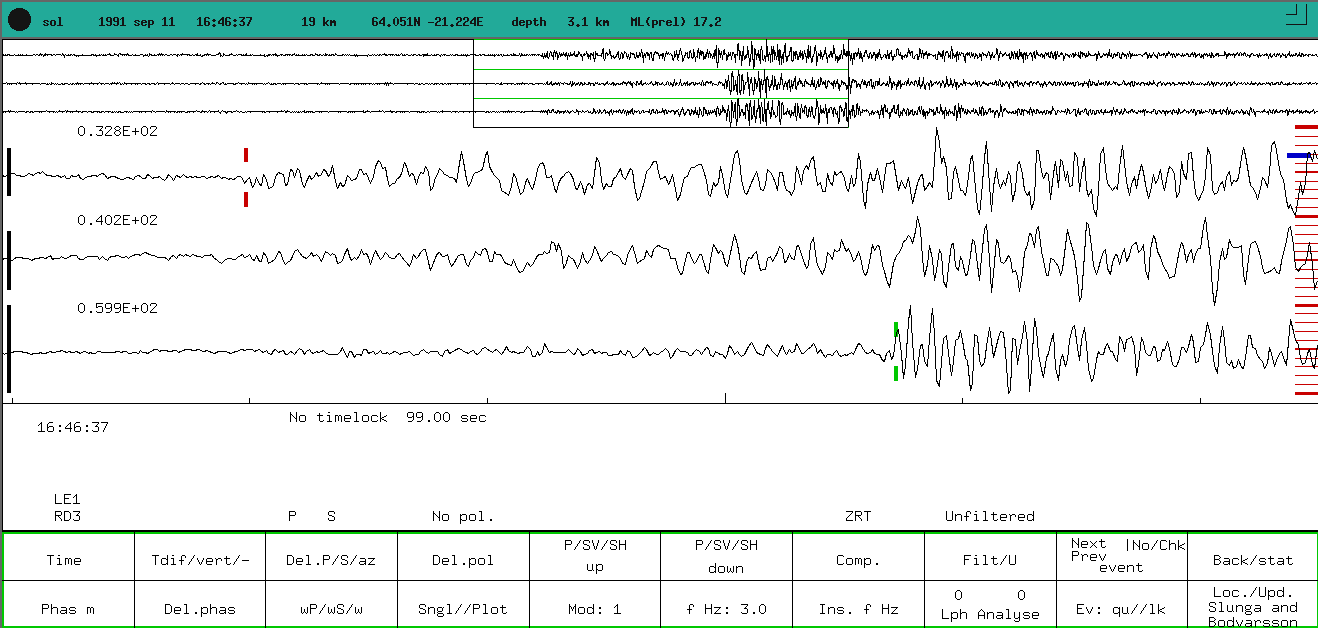Image resolution: width=1318 pixels, height=628 pixels.
Task: Click the Back/stat button
Action: click(1252, 560)
